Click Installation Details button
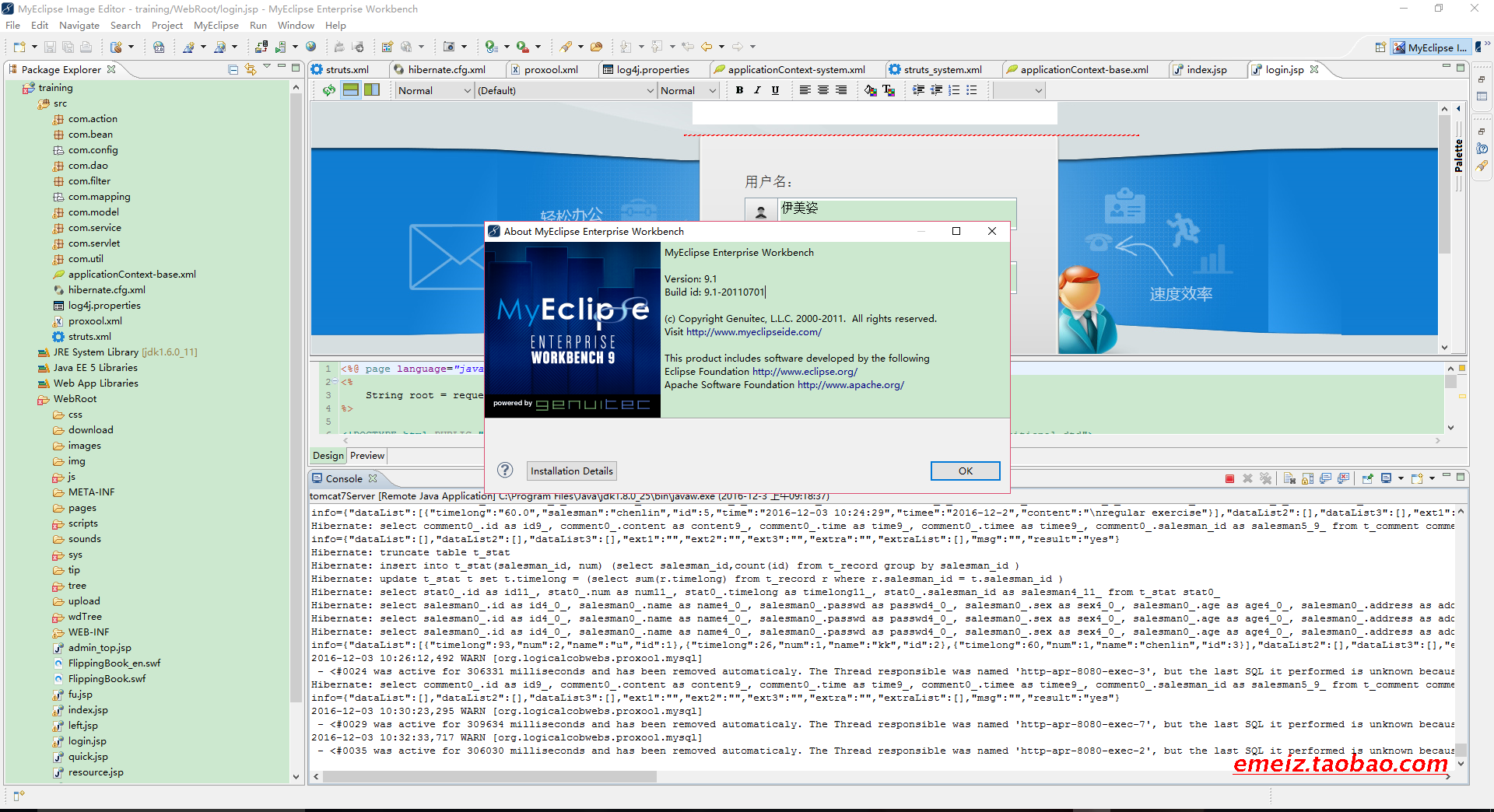 [x=571, y=471]
